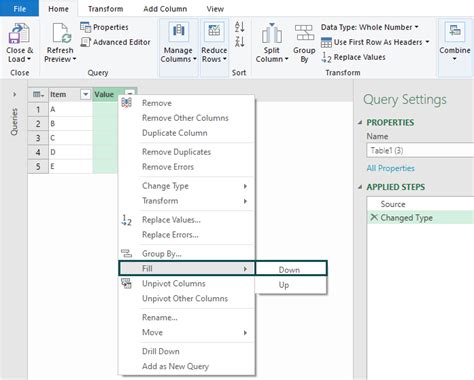474x380 pixels.
Task: Open the Fill submenu entry
Action: 187,269
